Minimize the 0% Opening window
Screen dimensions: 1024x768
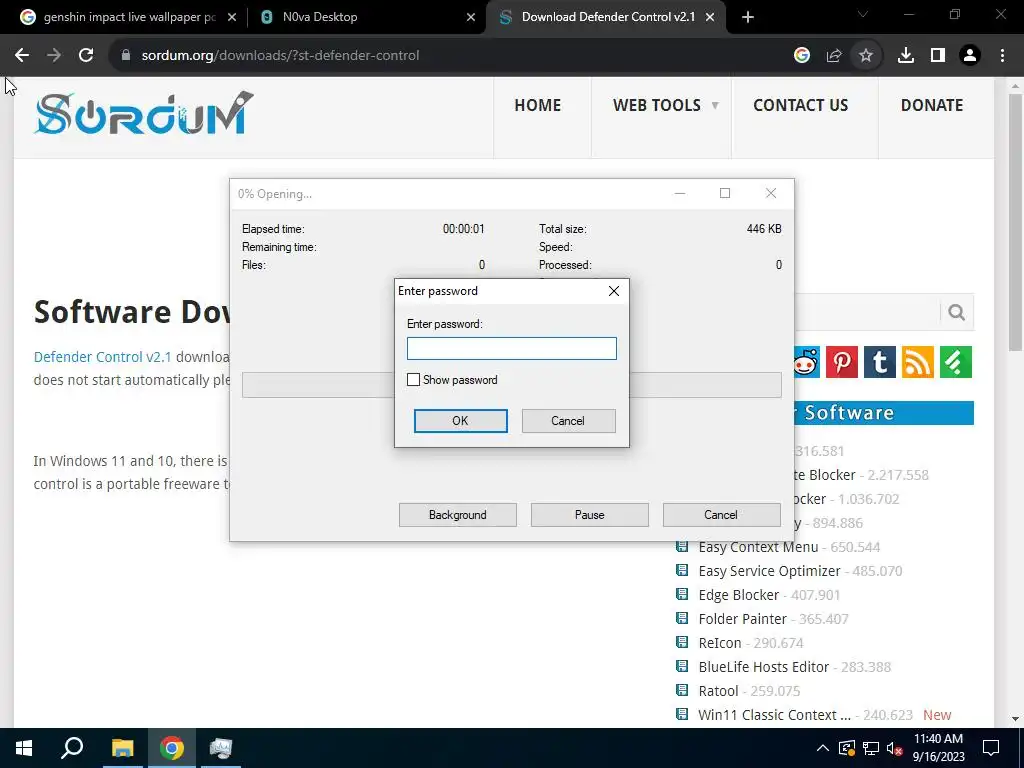coord(680,193)
